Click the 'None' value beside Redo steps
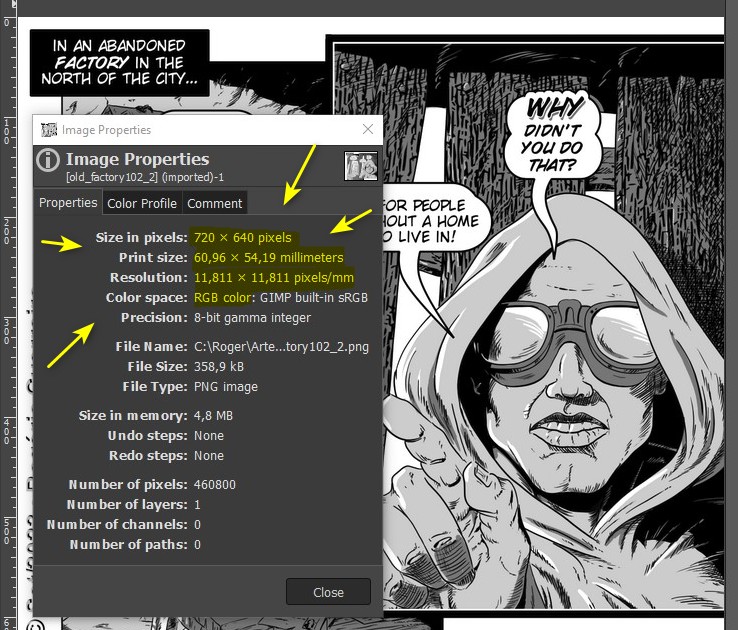 tap(209, 456)
